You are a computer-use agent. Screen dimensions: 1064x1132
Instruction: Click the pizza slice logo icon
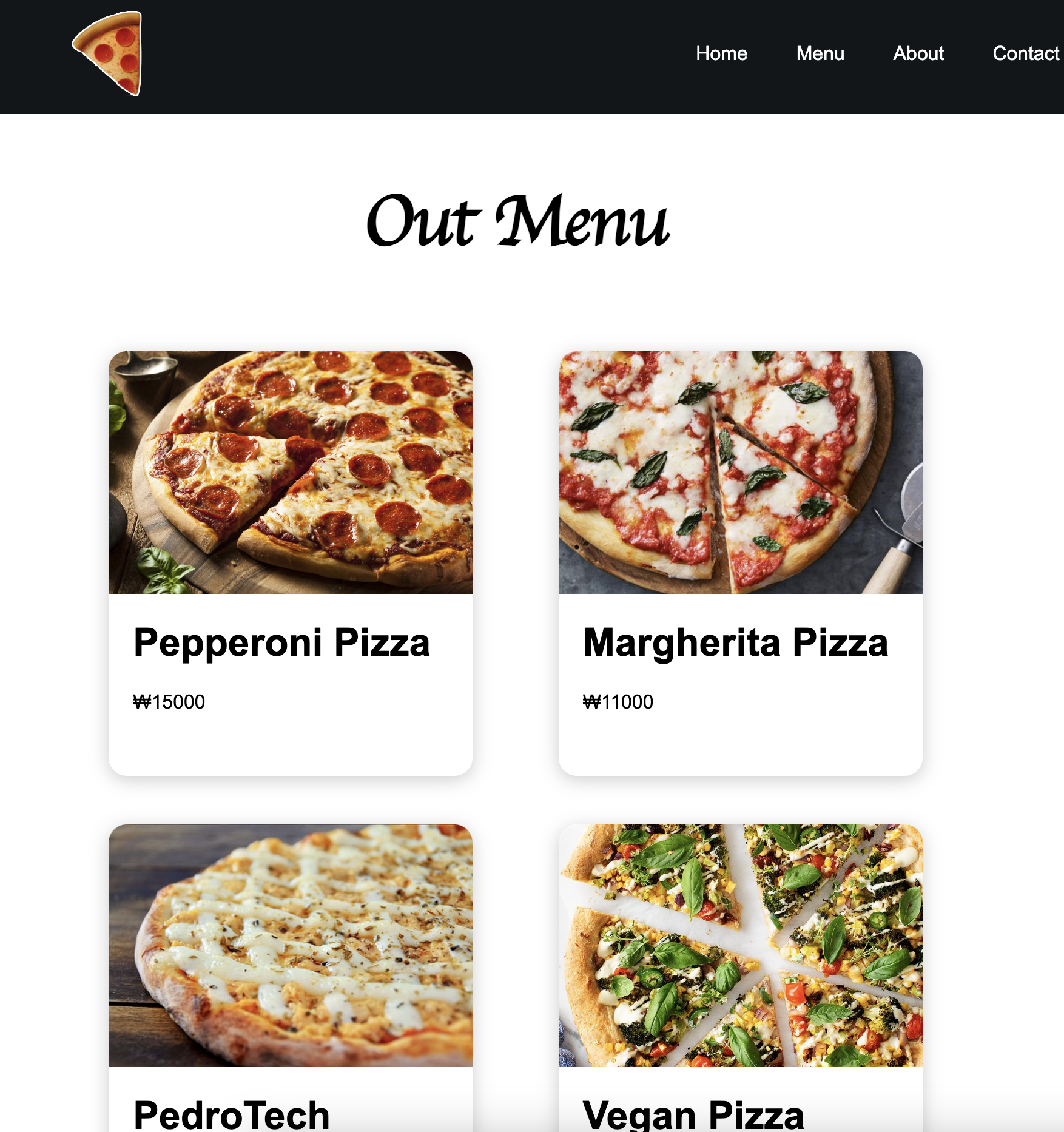108,53
